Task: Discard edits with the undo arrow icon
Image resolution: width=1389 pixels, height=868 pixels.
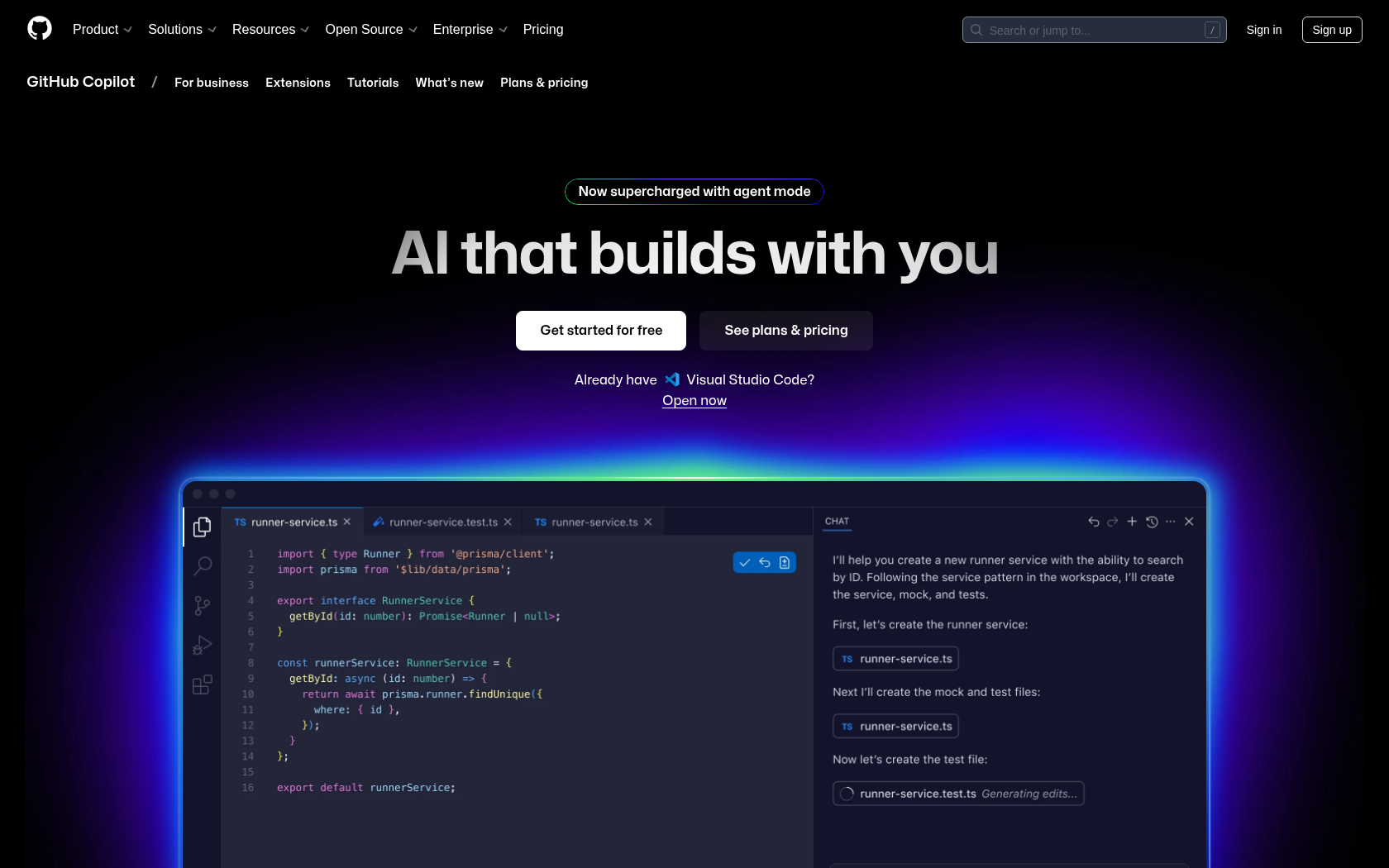Action: (x=765, y=563)
